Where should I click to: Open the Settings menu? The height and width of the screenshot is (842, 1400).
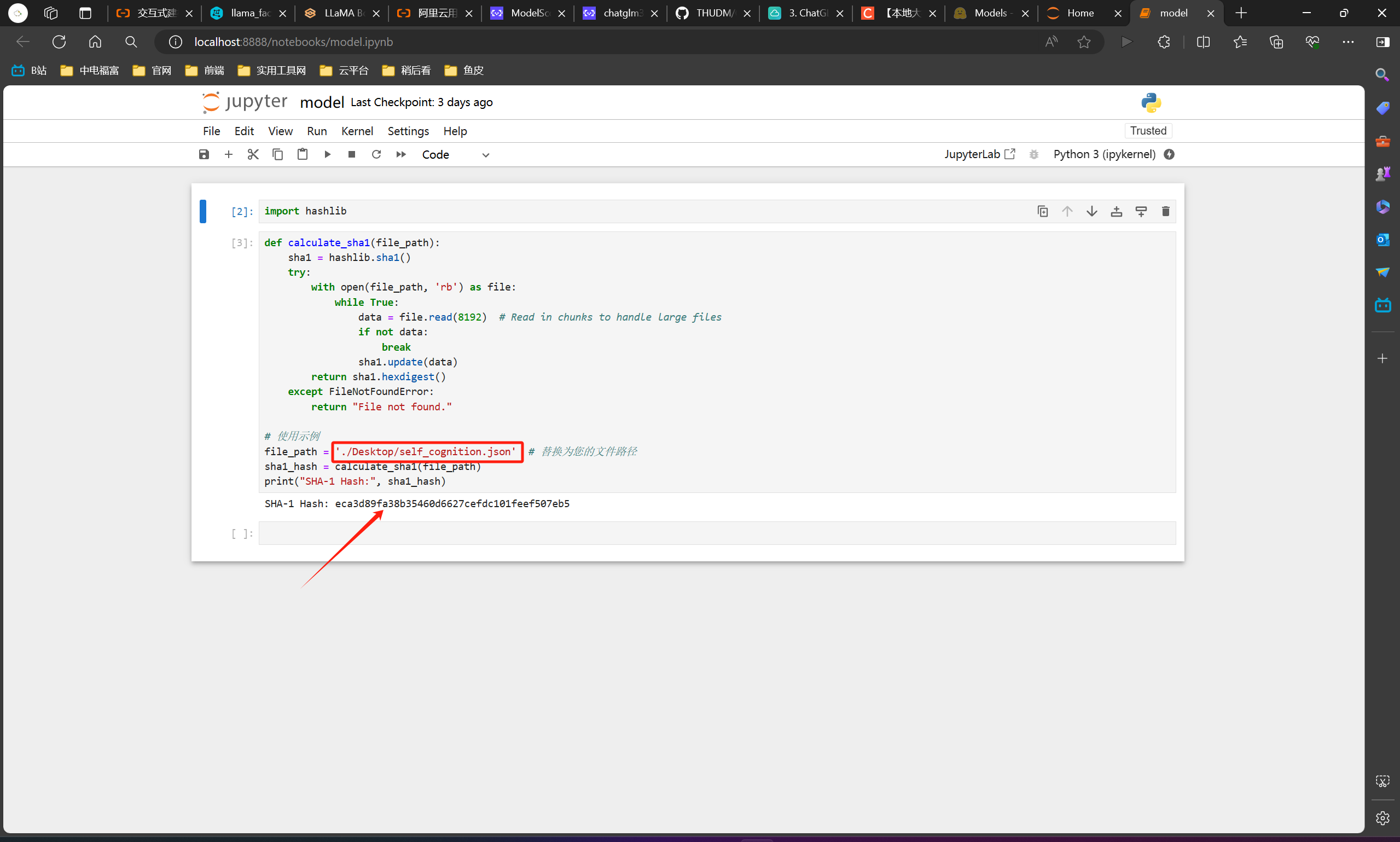(x=408, y=131)
